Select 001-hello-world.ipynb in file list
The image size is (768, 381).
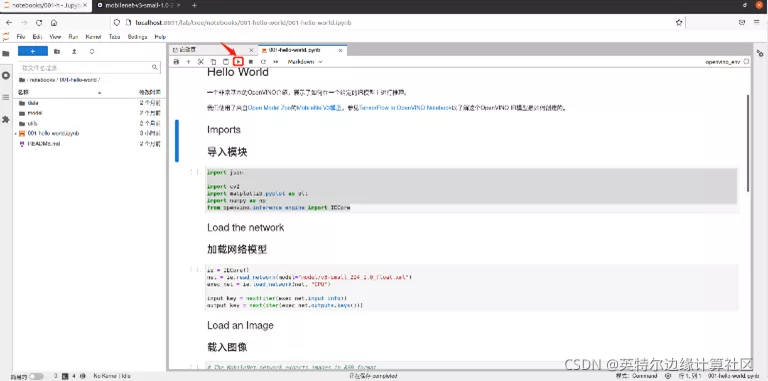click(x=89, y=133)
